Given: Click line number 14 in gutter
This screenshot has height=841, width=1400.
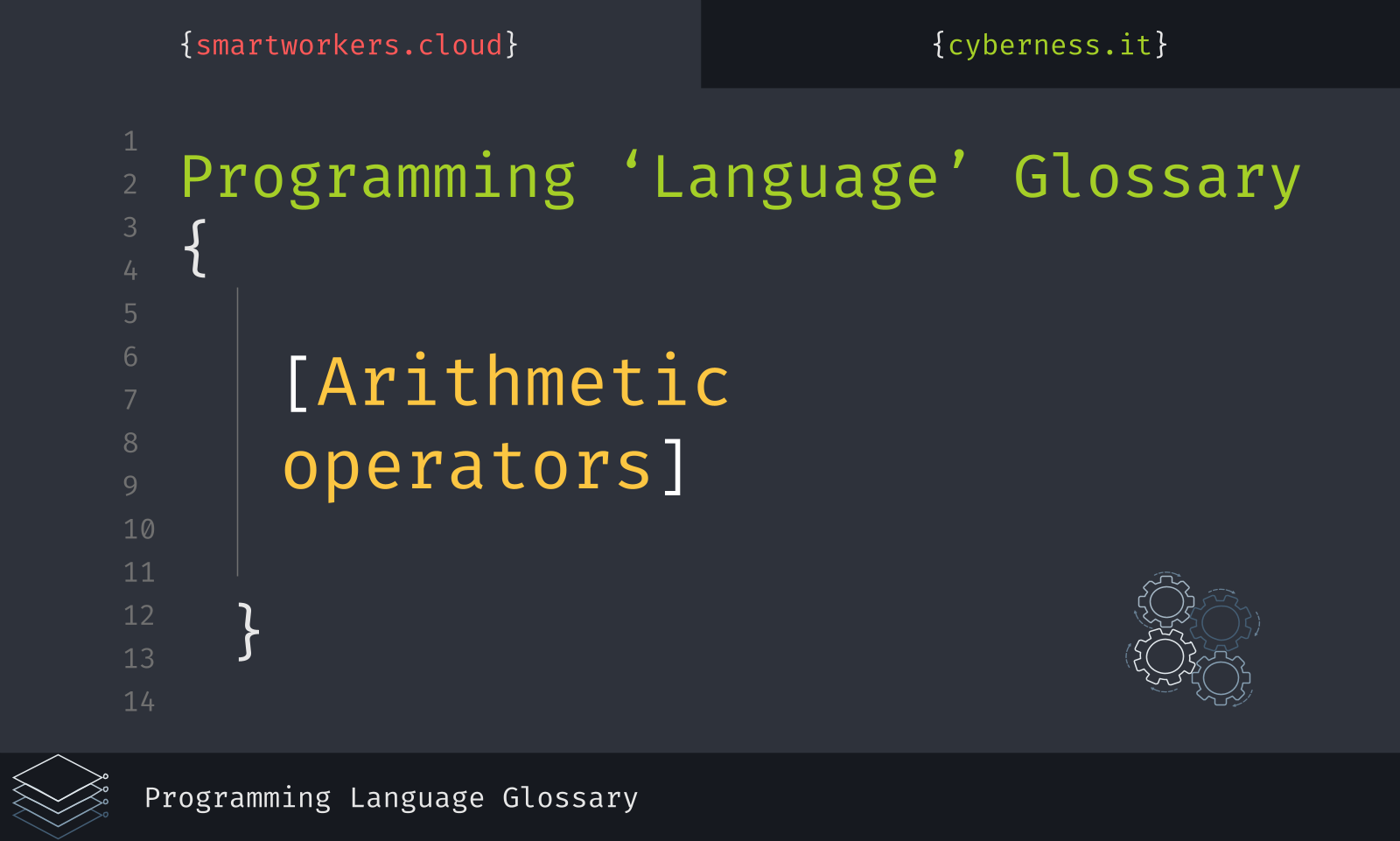Looking at the screenshot, I should click(139, 701).
